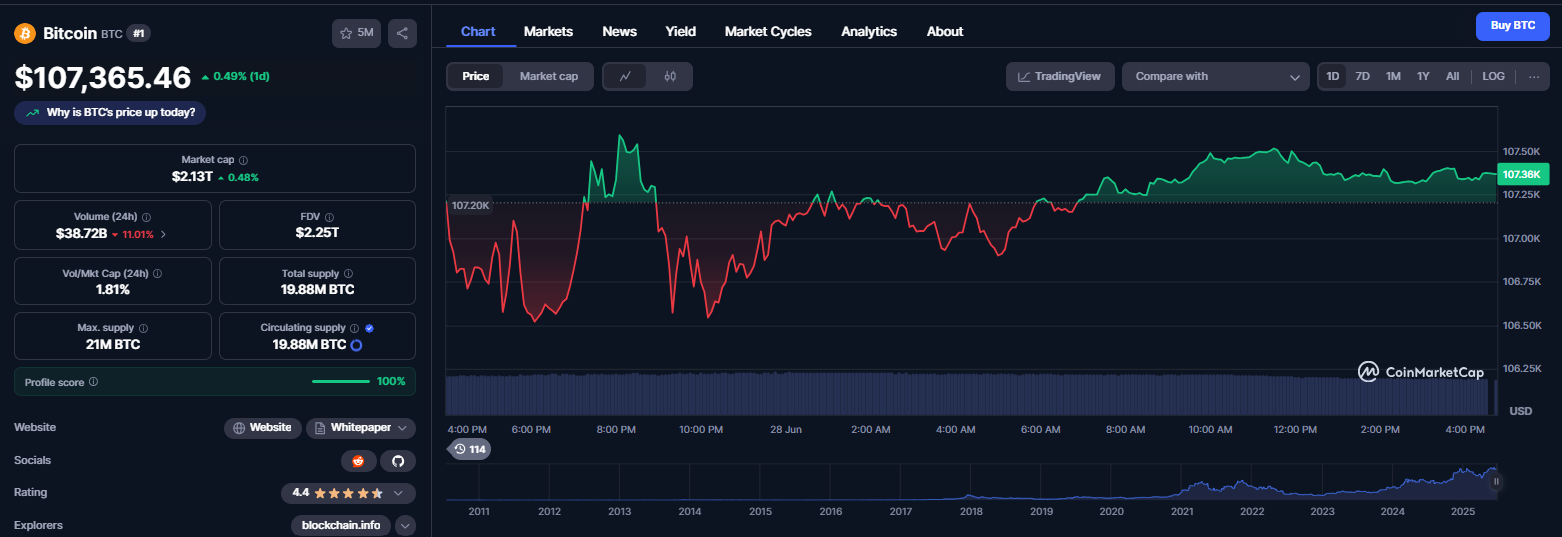Click the Bitcoin orange logo icon
1562x537 pixels.
(x=25, y=33)
